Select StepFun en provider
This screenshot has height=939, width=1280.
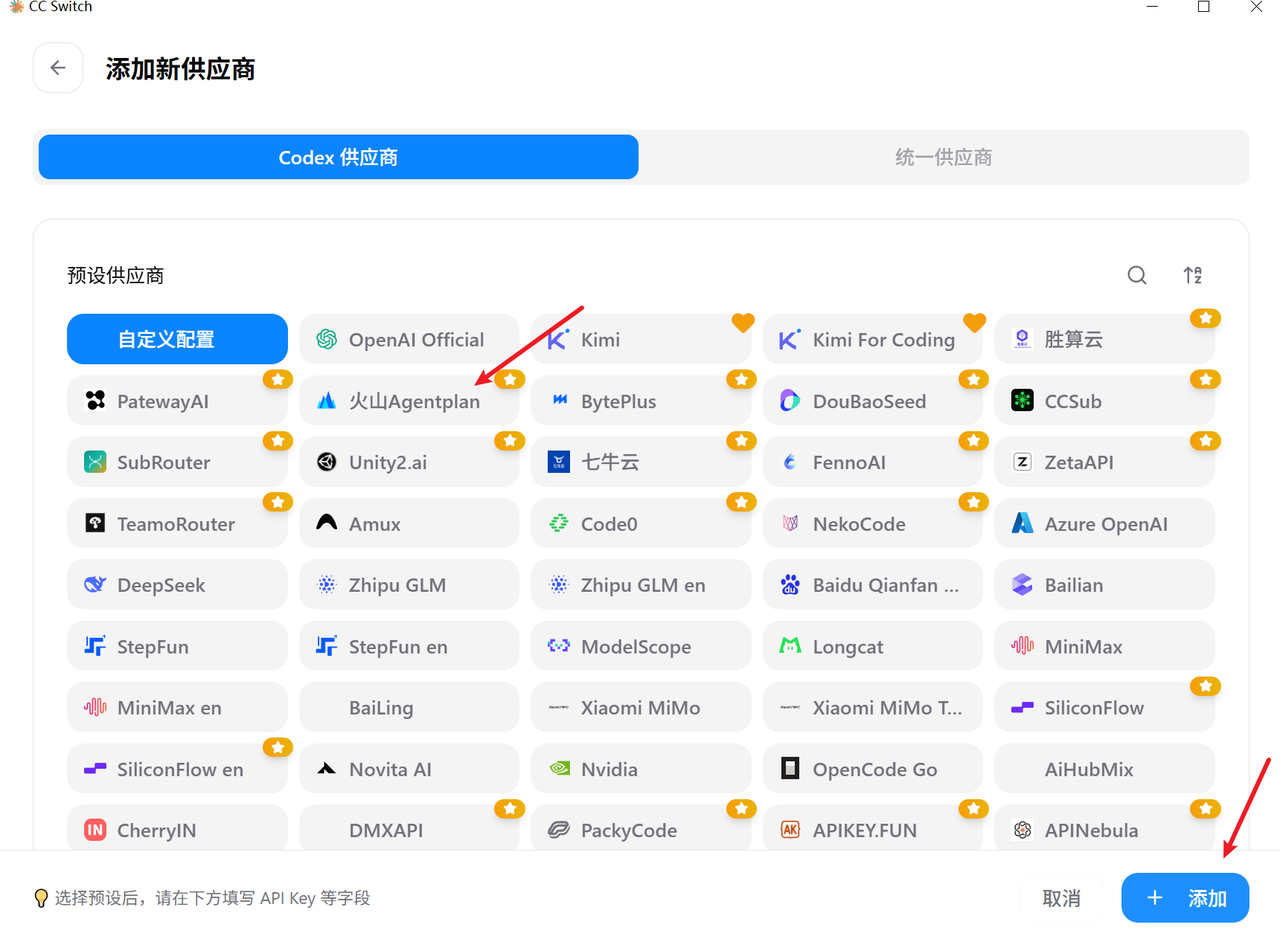[x=409, y=646]
